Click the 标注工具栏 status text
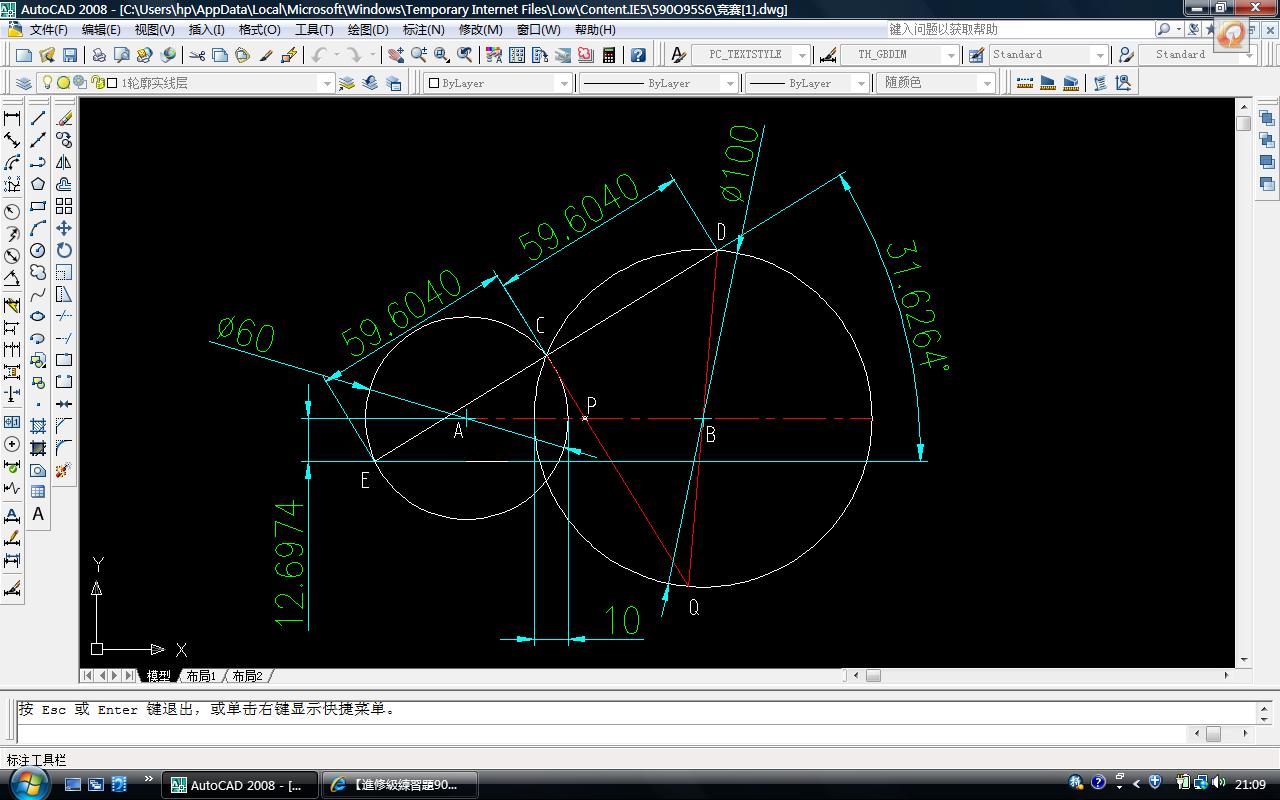 pos(37,760)
